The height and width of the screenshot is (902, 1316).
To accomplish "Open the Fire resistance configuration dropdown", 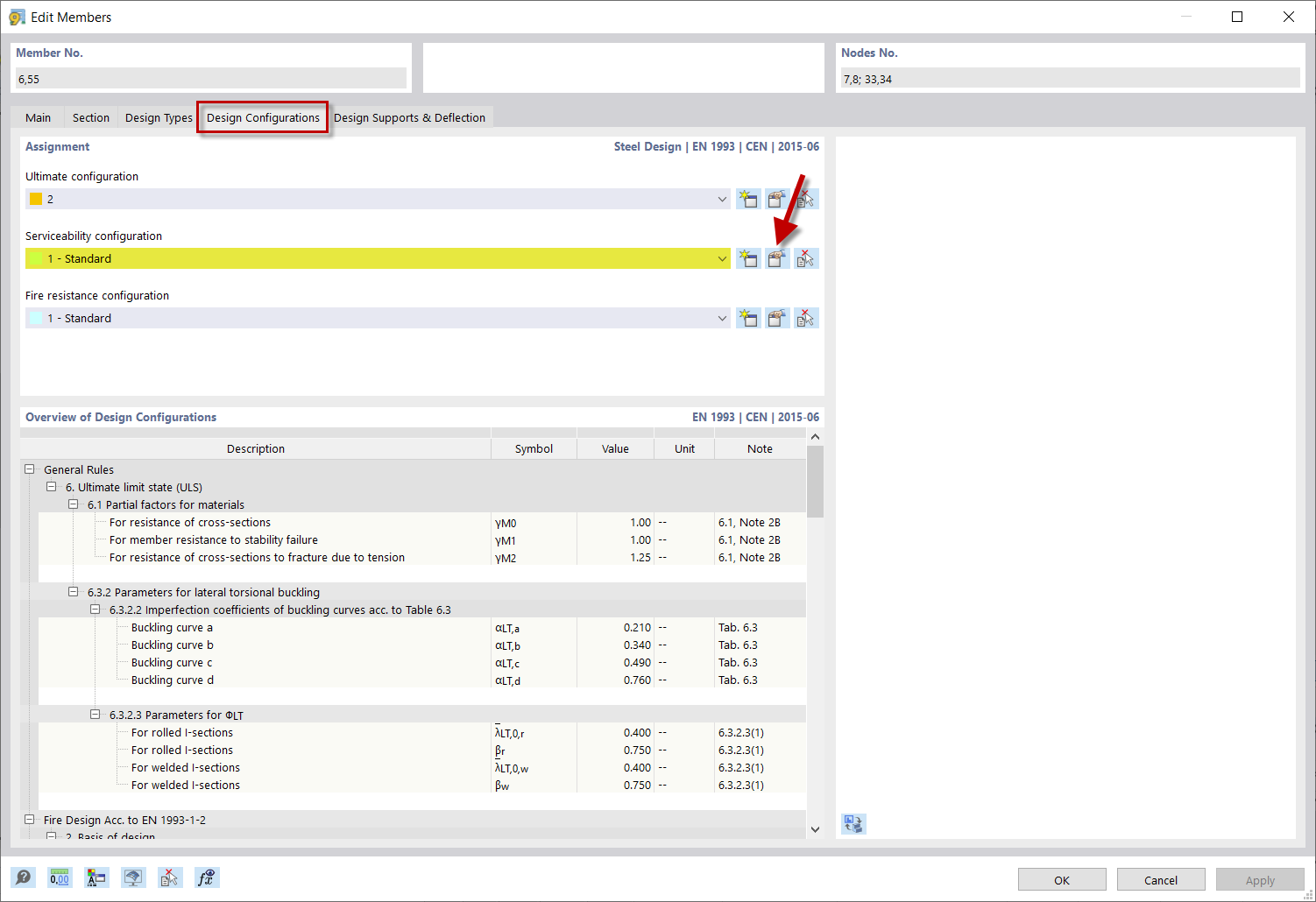I will coord(721,318).
